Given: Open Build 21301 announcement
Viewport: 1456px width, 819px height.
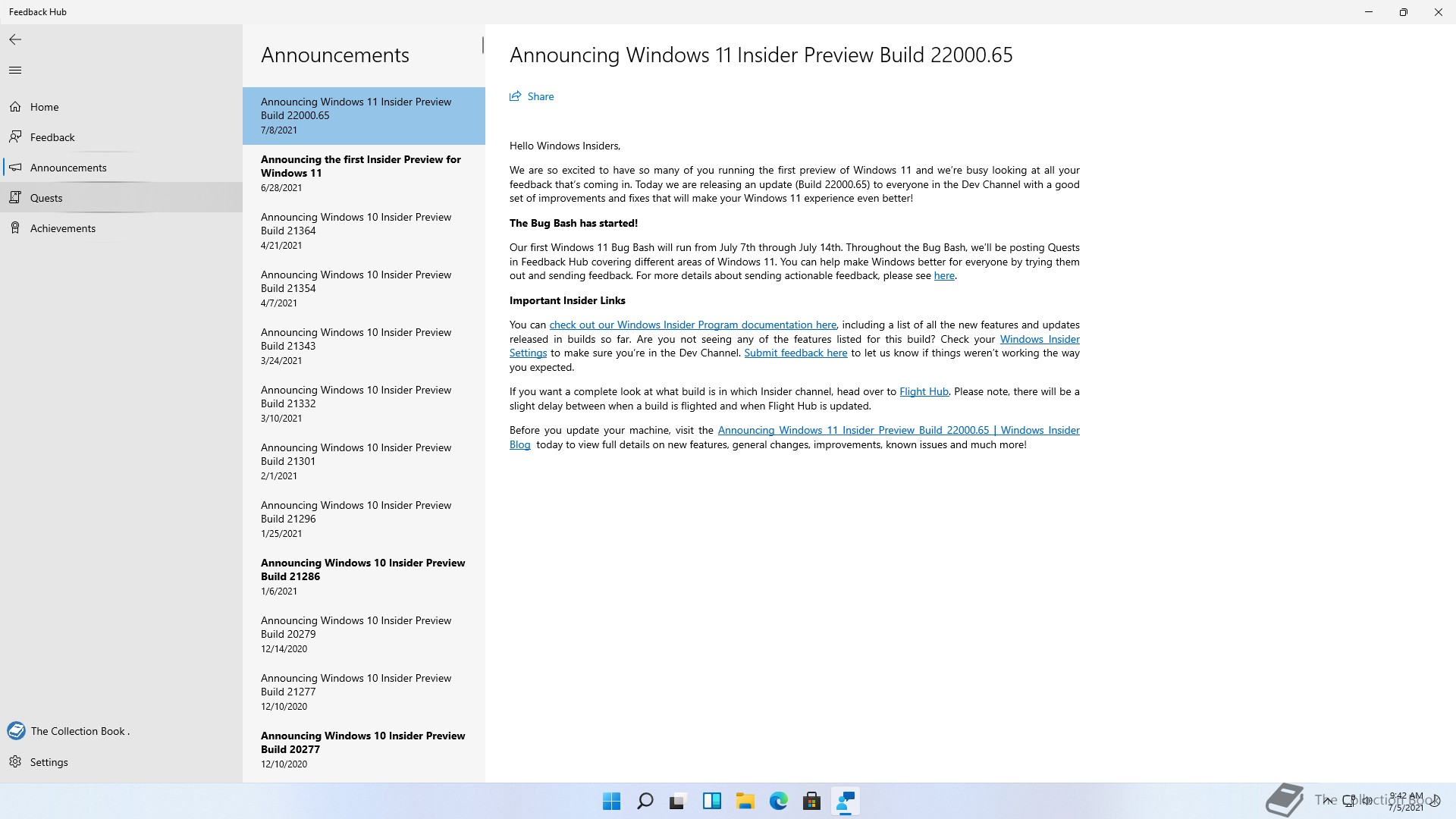Looking at the screenshot, I should pos(364,462).
